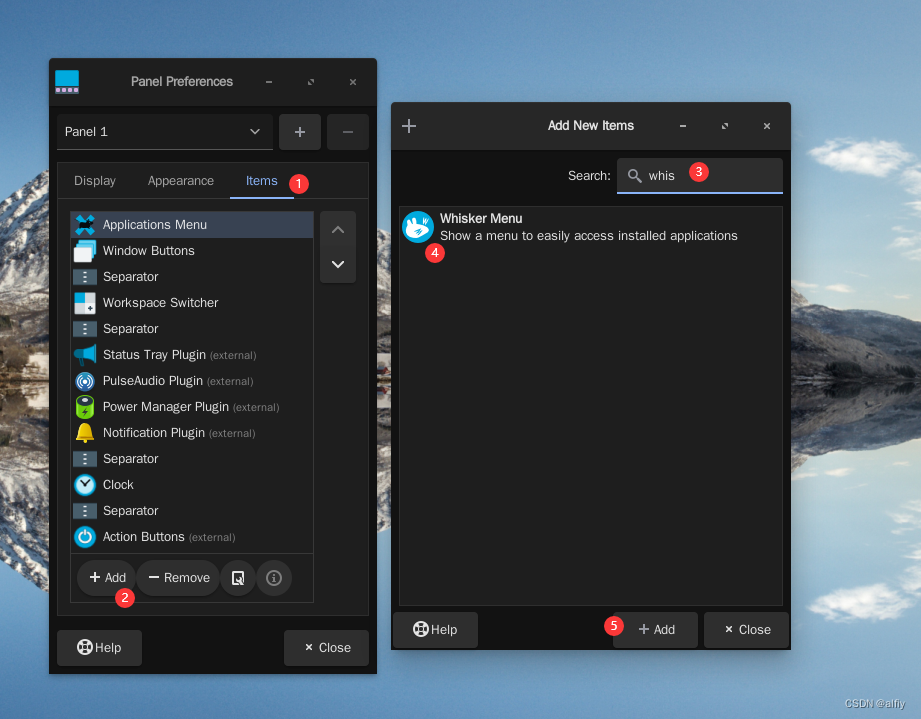
Task: Click the plus icon in Add New Items titlebar
Action: [409, 126]
